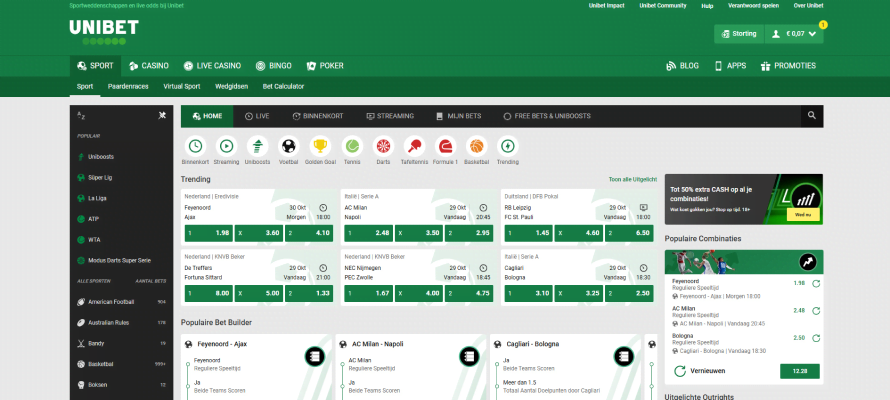
Task: Switch to the BINGO main tab
Action: (274, 66)
